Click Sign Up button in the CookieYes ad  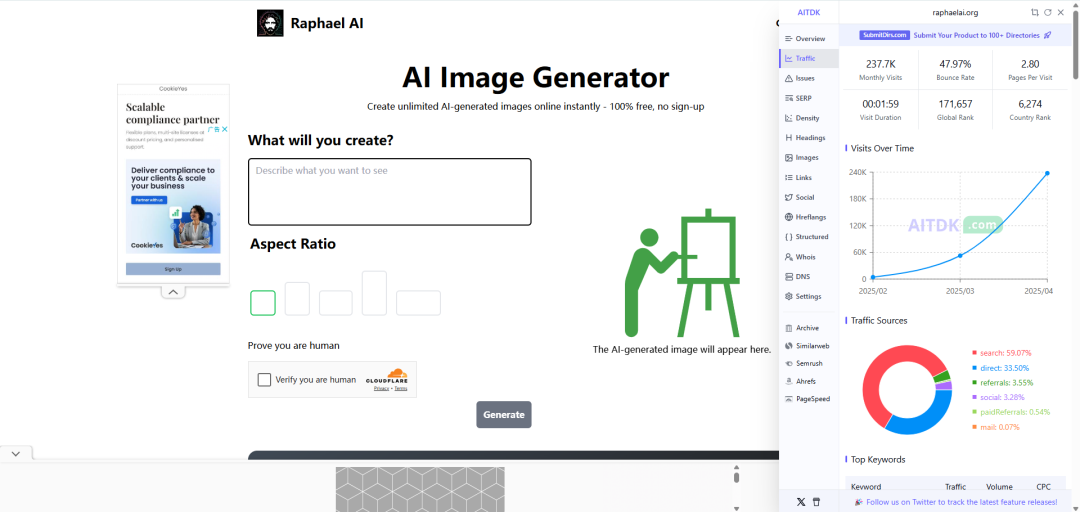coord(173,269)
